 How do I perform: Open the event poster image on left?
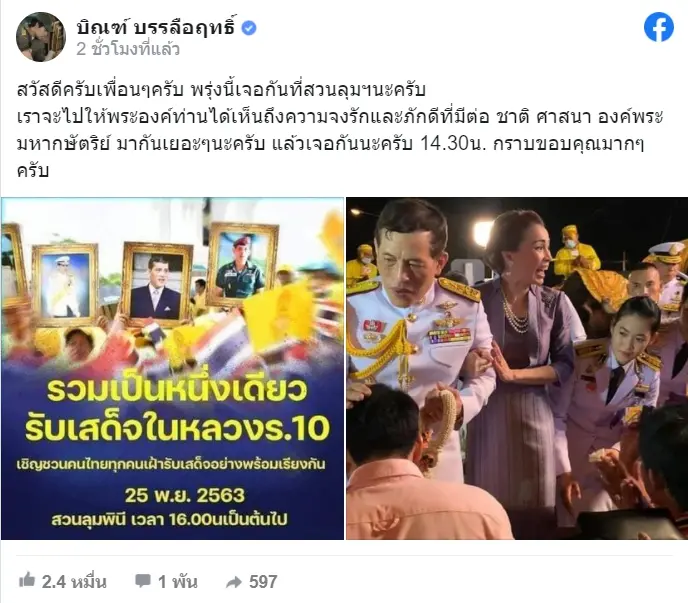pyautogui.click(x=172, y=369)
